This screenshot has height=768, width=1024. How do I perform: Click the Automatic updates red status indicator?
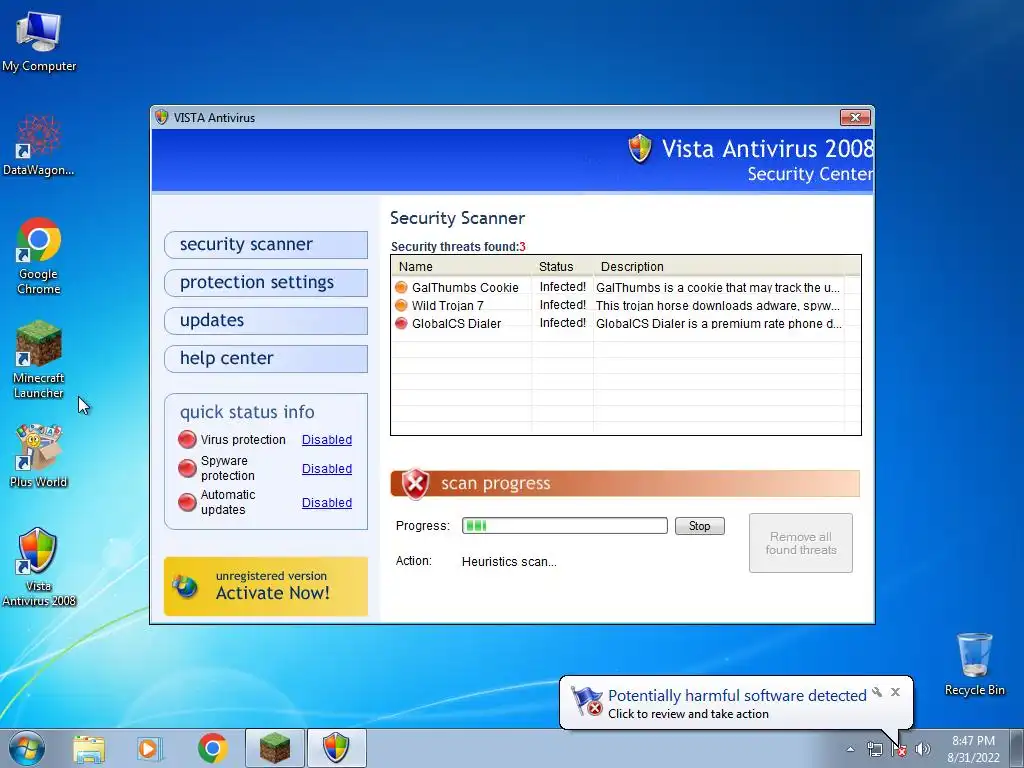(187, 502)
